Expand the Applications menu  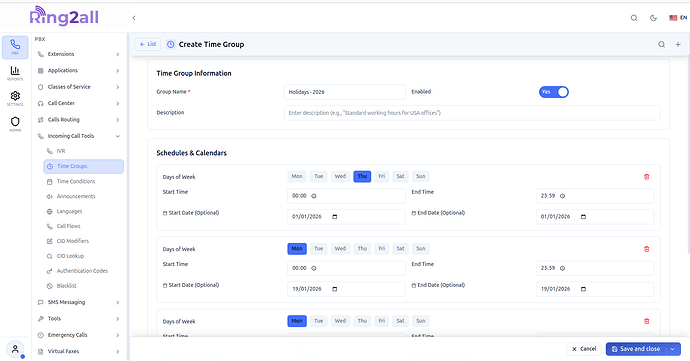coord(79,70)
